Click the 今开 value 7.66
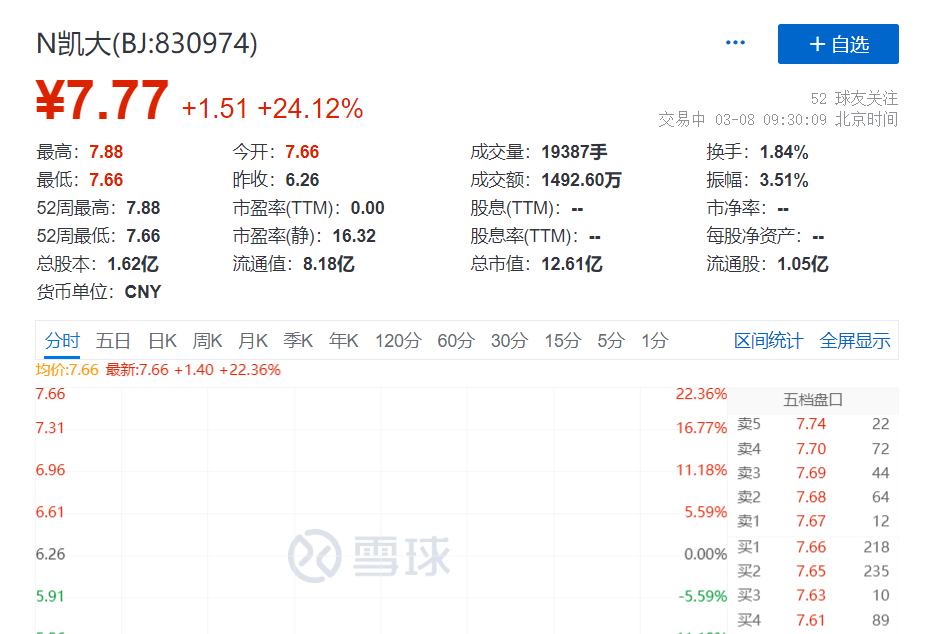The height and width of the screenshot is (634, 928). click(x=302, y=152)
